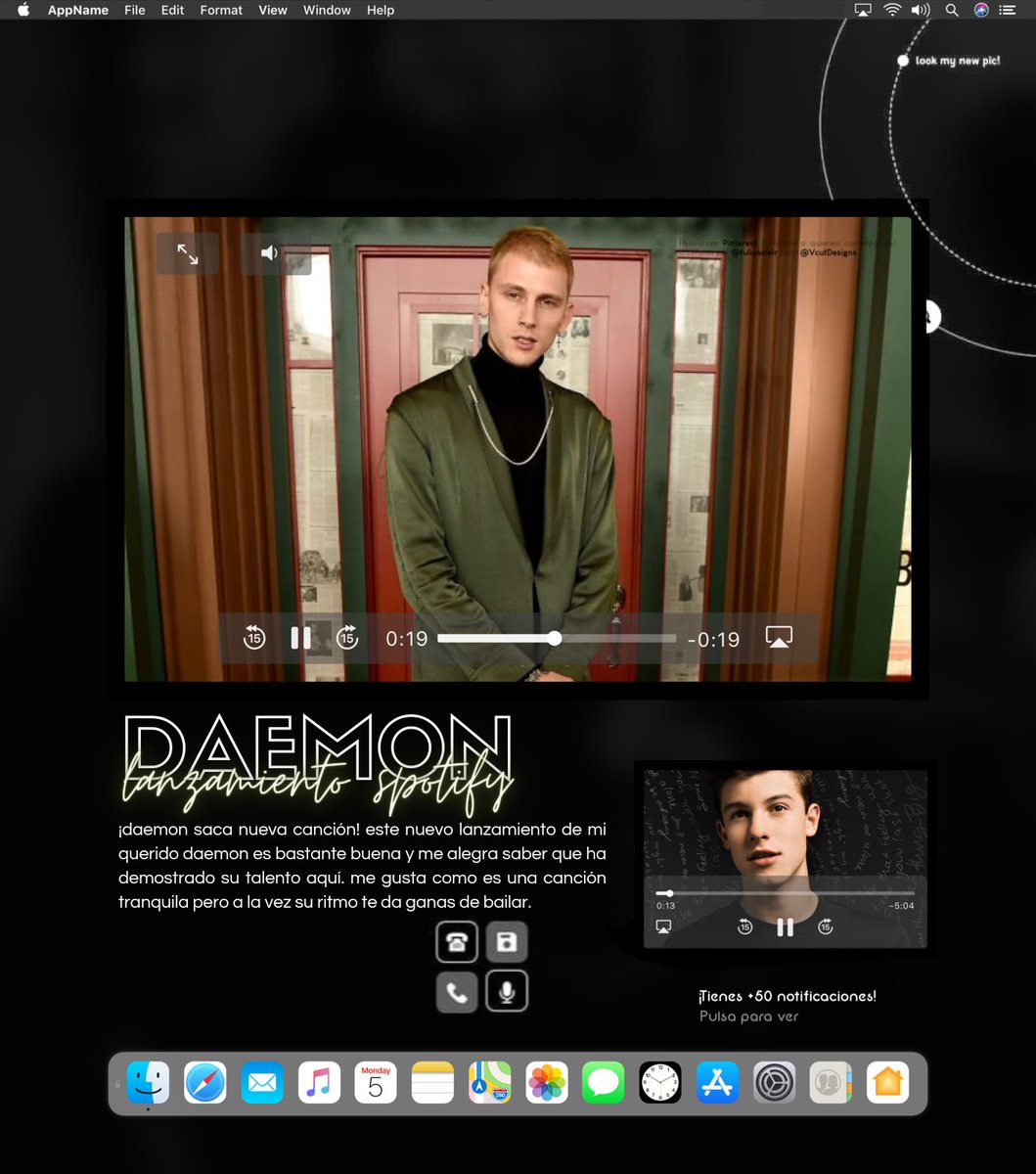
Task: Pause the large video at 0:19
Action: (300, 638)
